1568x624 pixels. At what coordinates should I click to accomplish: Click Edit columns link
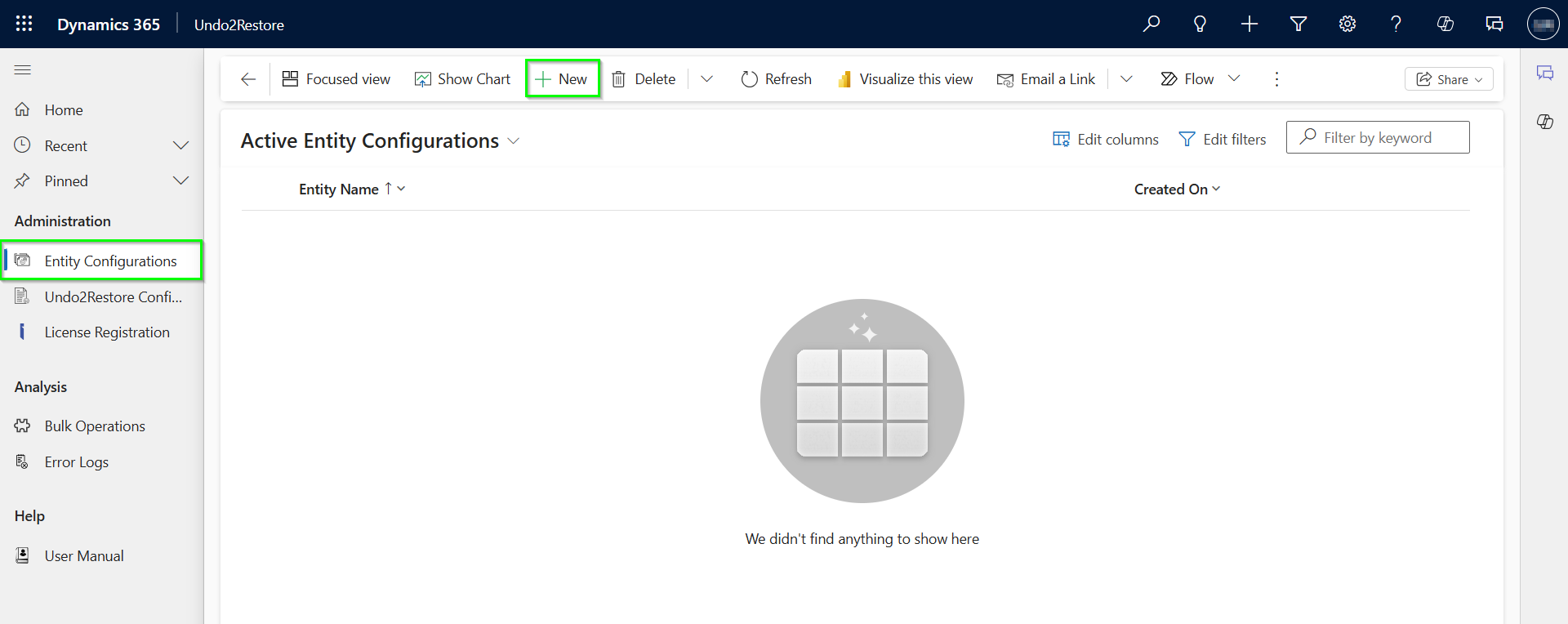(x=1106, y=140)
